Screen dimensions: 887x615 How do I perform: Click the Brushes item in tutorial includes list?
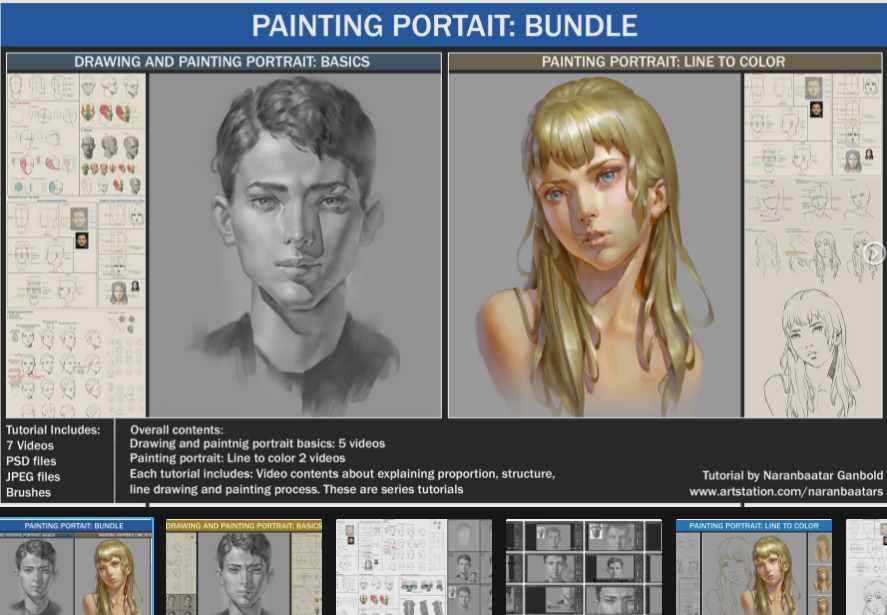(x=29, y=492)
